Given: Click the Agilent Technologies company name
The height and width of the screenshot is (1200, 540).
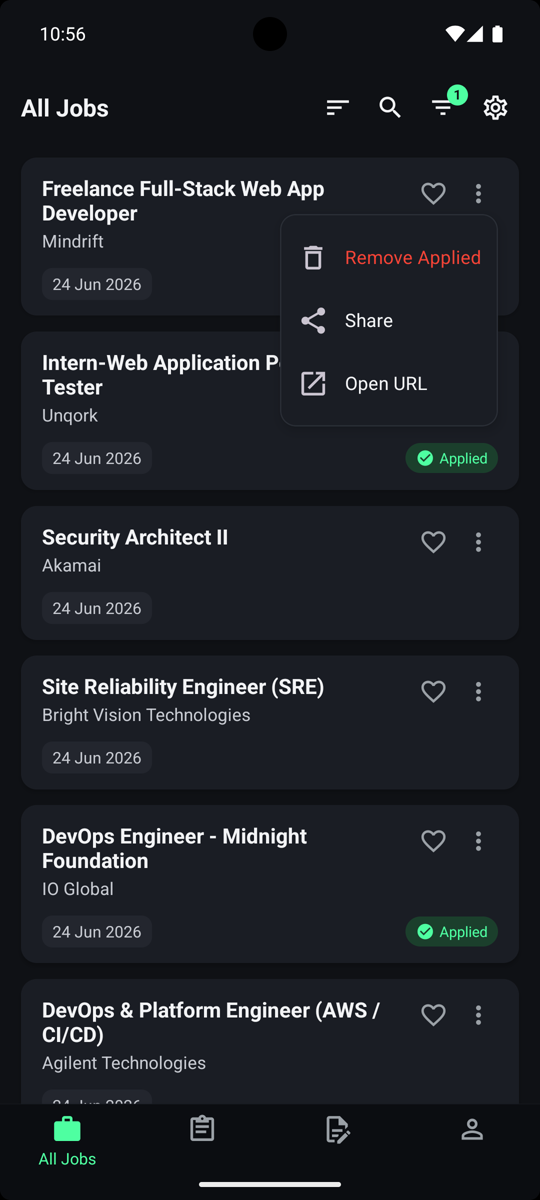Looking at the screenshot, I should coord(124,1063).
